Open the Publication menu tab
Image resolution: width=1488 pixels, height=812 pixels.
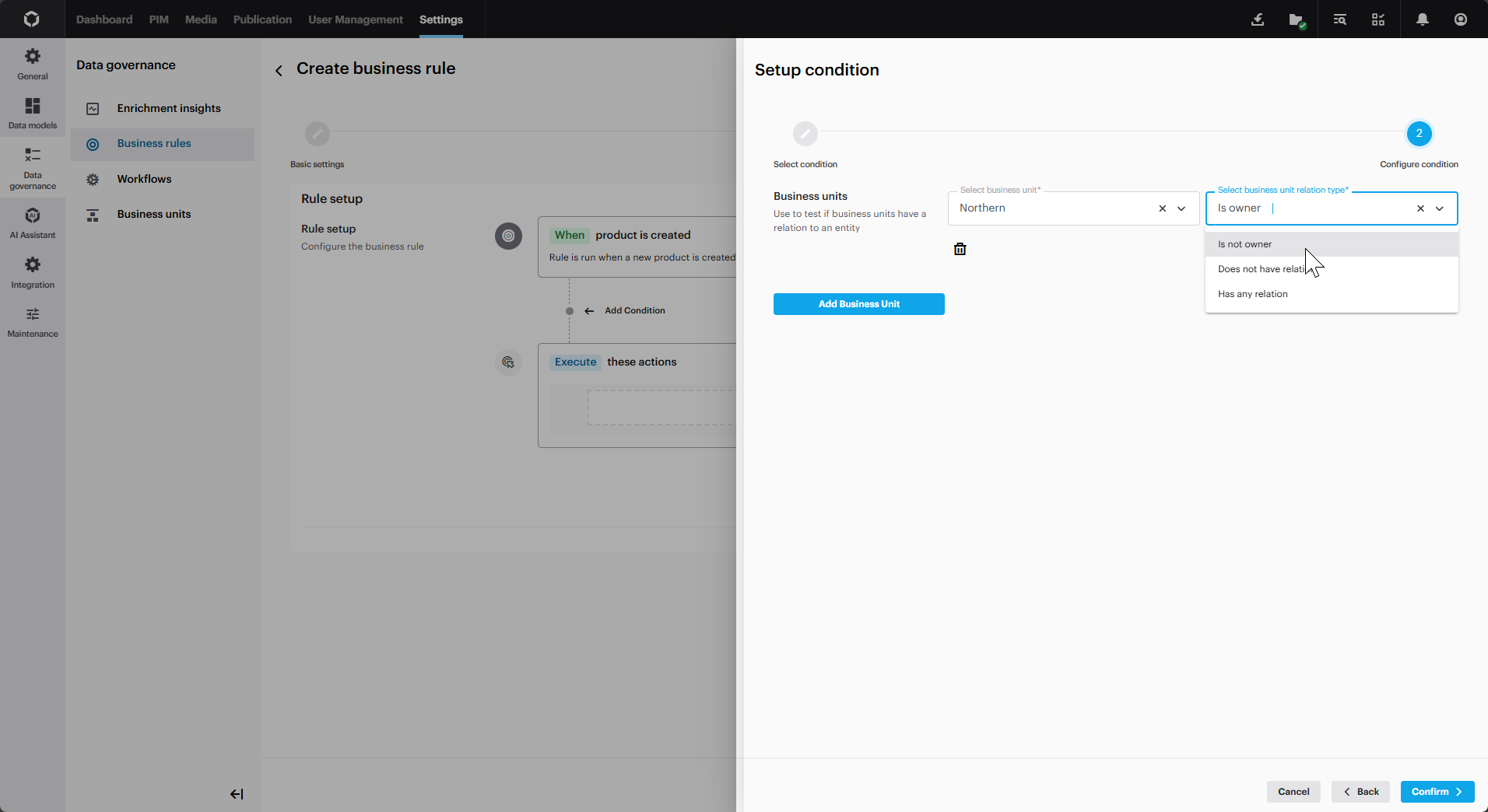[262, 19]
